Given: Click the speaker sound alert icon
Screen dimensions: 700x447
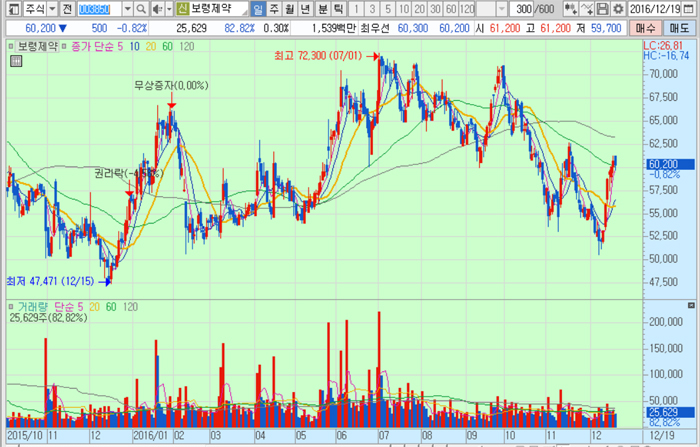Looking at the screenshot, I should coord(157,8).
